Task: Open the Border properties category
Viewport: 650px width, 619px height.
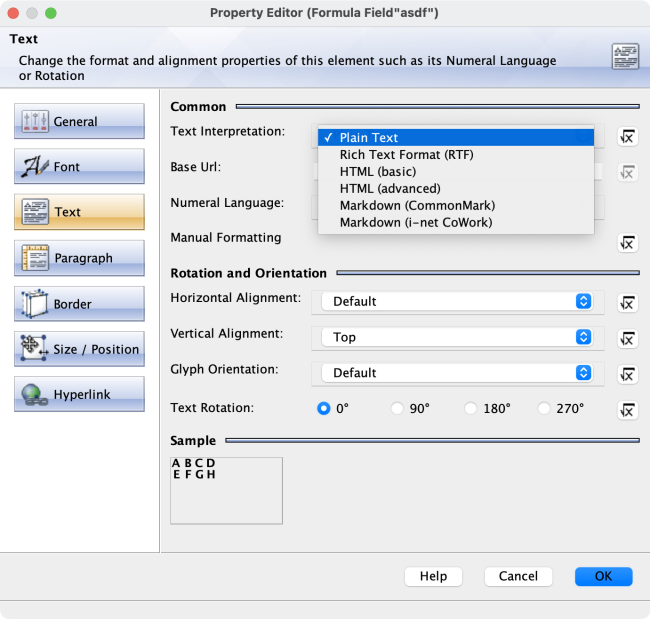Action: coord(79,303)
